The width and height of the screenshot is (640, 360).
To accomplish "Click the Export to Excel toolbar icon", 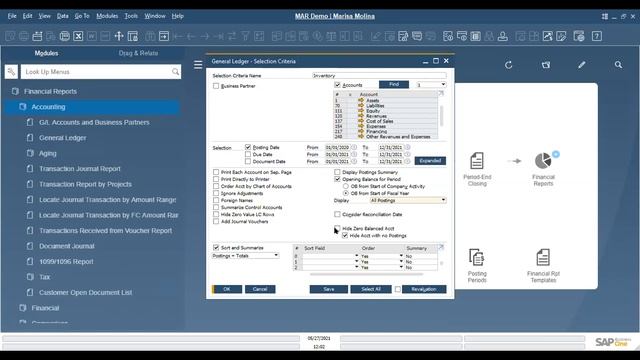I will pyautogui.click(x=78, y=36).
